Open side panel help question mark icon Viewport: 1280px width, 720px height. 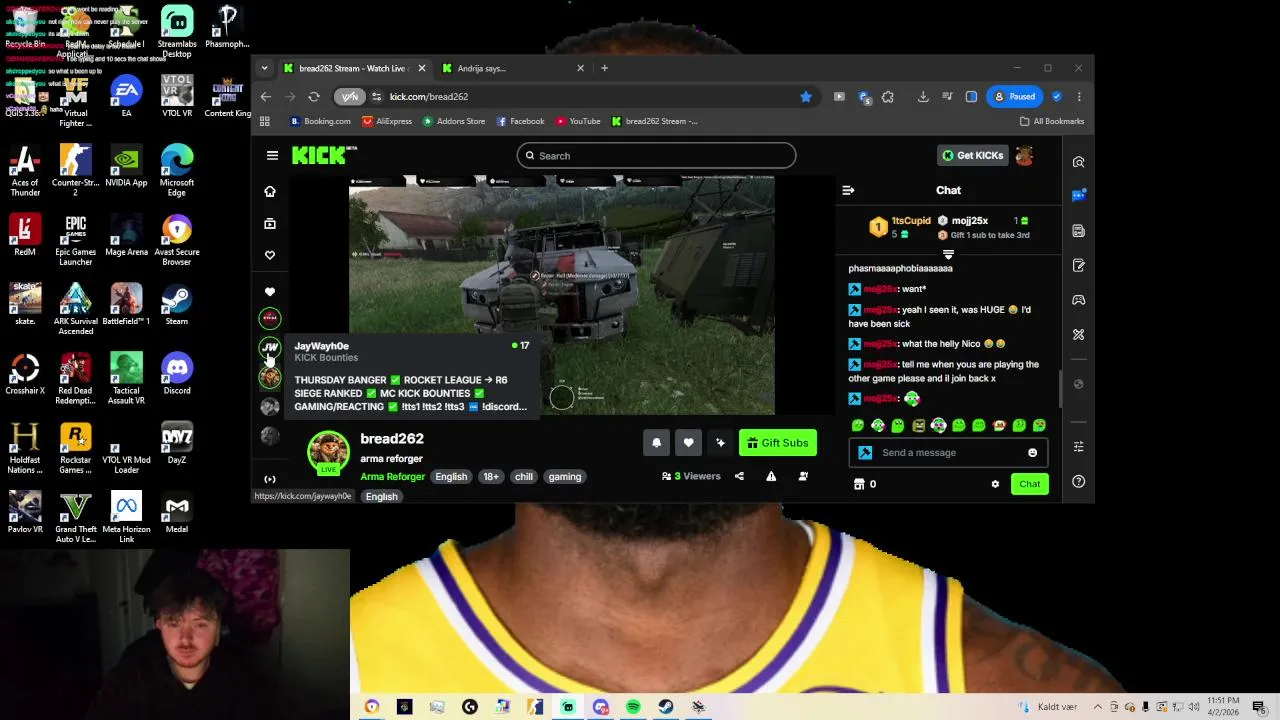[x=1078, y=482]
